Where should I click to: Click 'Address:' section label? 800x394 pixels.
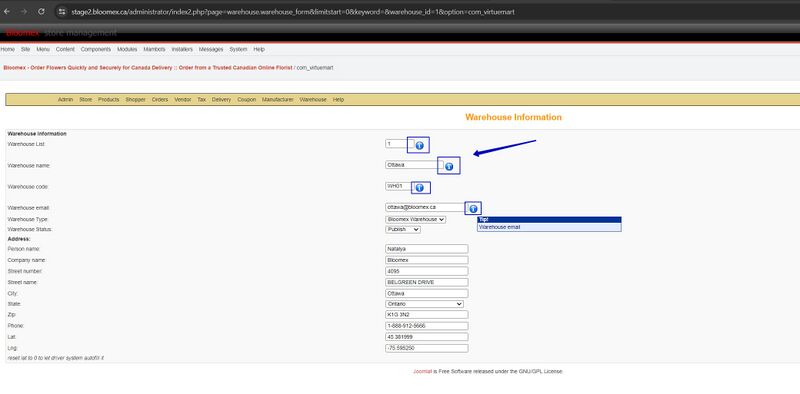pyautogui.click(x=19, y=239)
